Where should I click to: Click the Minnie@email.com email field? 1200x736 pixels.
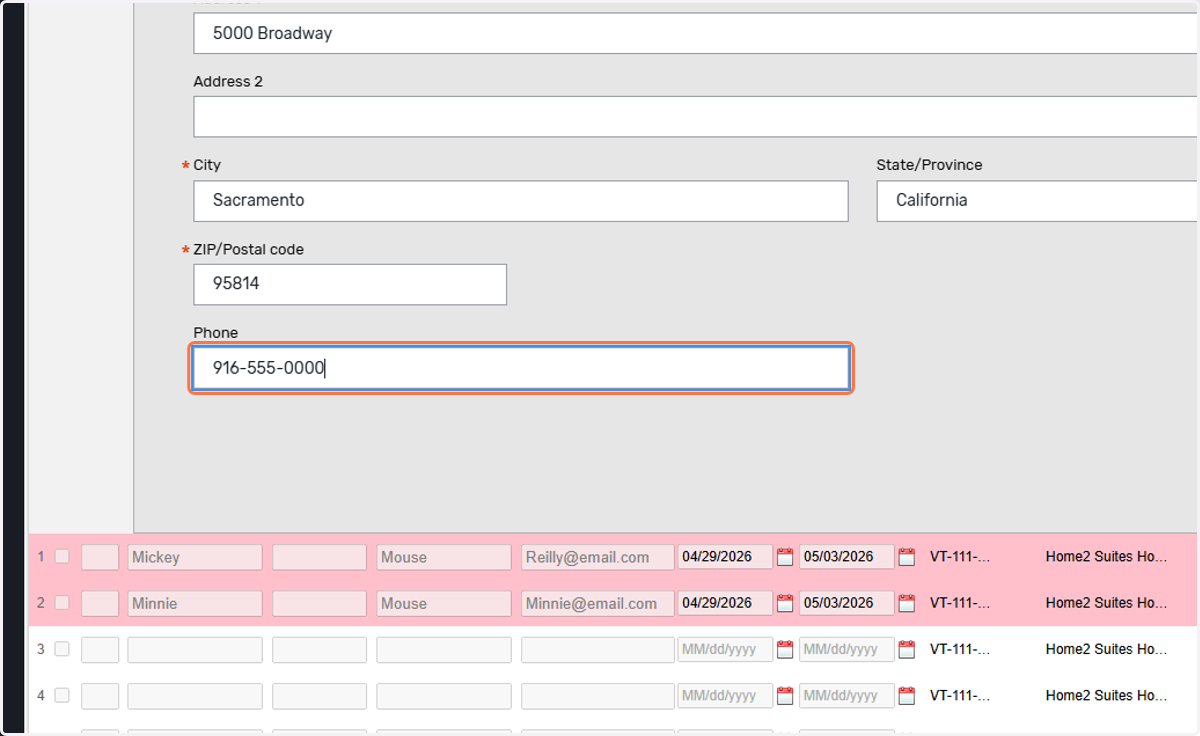pyautogui.click(x=598, y=603)
